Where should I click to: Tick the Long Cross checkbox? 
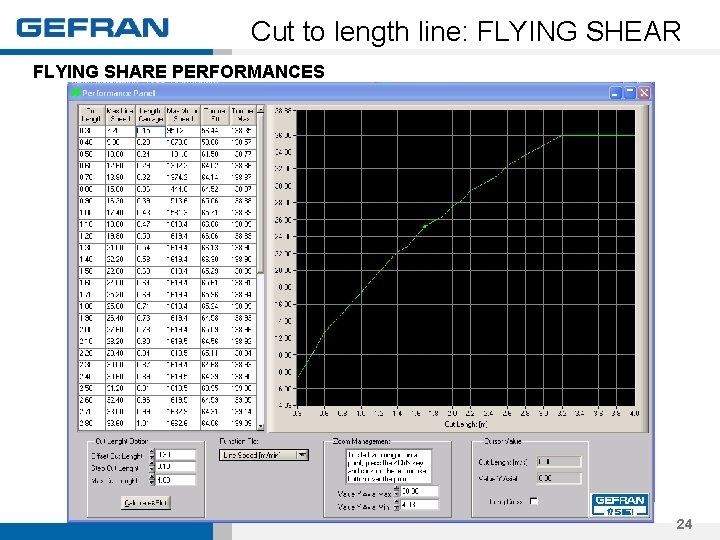point(534,501)
